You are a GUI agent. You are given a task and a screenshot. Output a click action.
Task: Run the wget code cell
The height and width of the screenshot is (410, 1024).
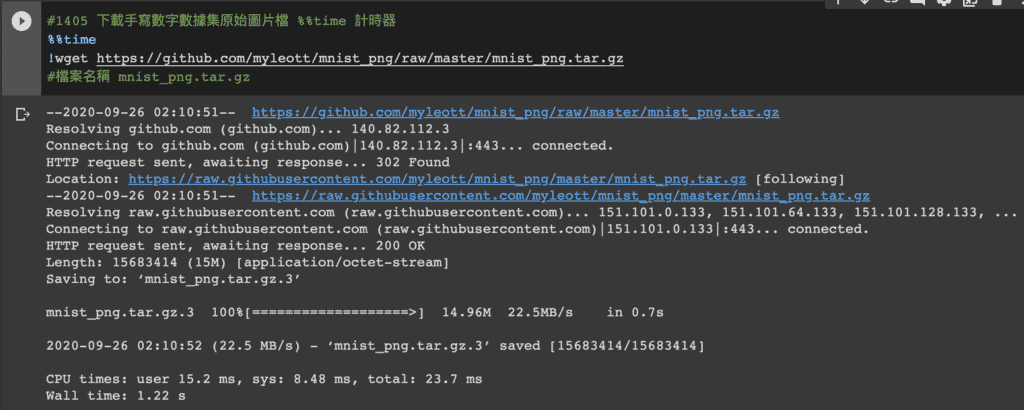[x=21, y=22]
